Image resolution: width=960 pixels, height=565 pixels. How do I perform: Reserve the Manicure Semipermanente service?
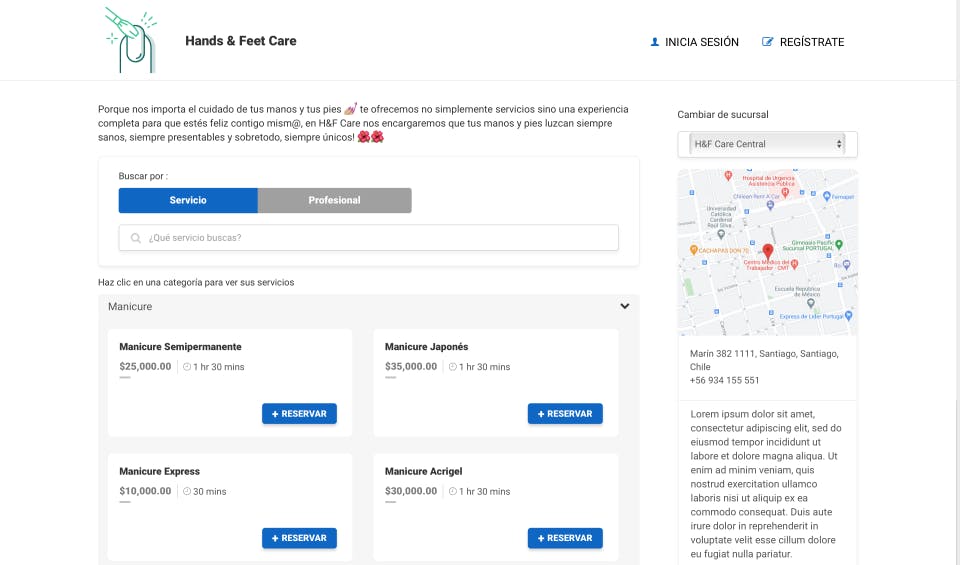pos(299,414)
